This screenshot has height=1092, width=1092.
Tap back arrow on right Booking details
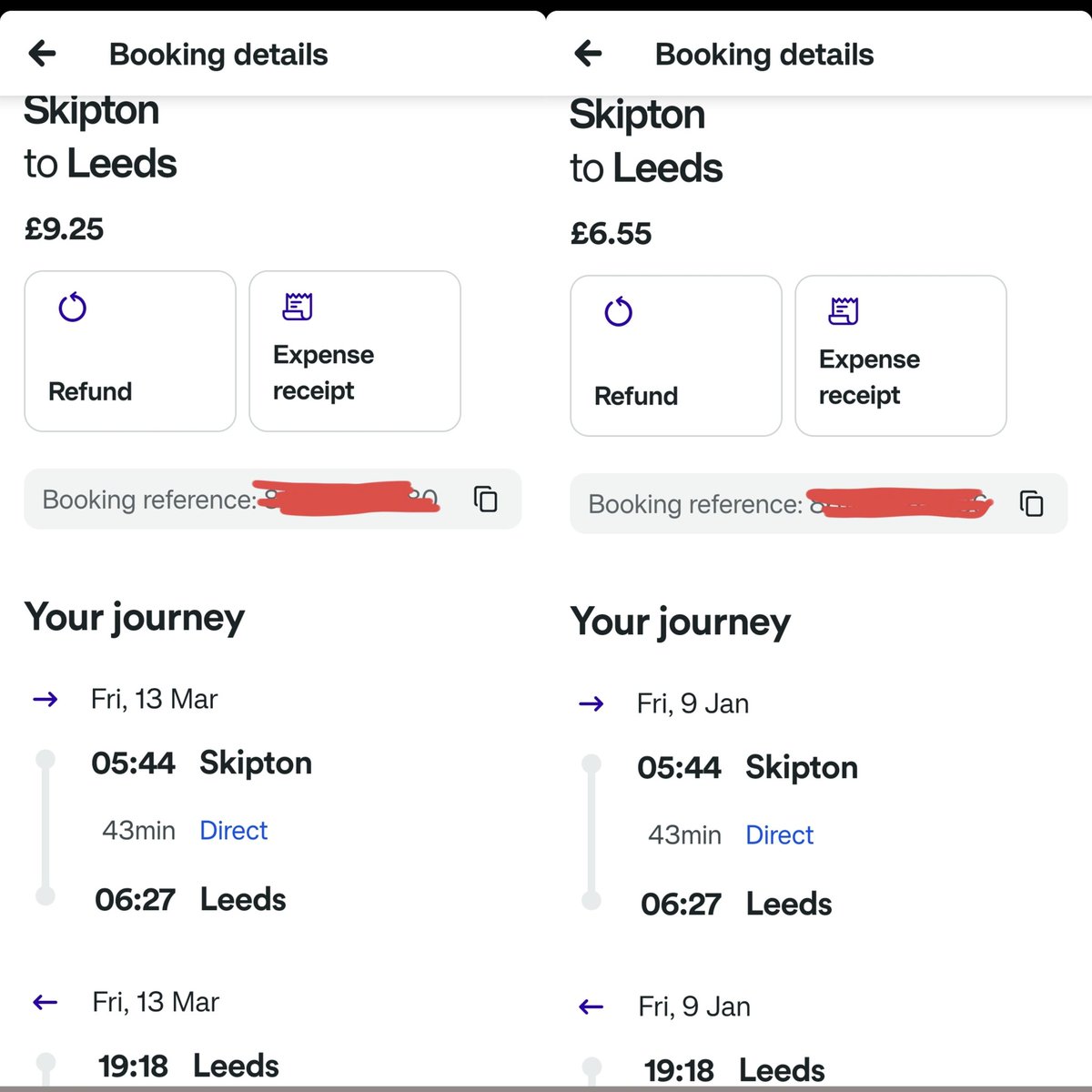(x=589, y=54)
